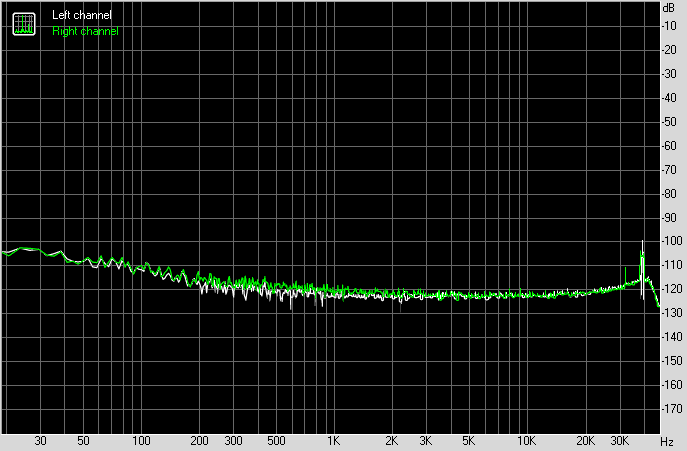Click the 10K frequency axis label
Screen dimensions: 687x451
coord(526,440)
